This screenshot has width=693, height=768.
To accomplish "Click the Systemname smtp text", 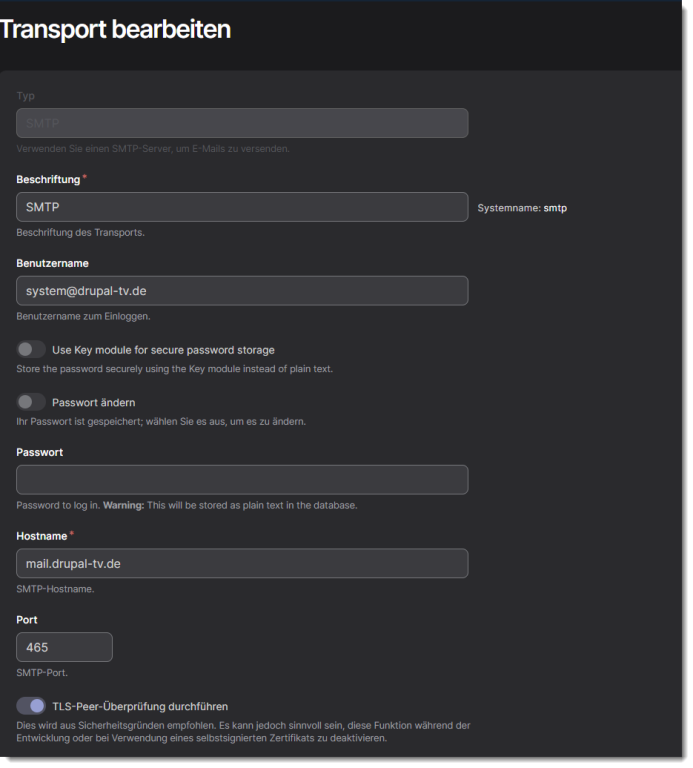I will coord(522,208).
